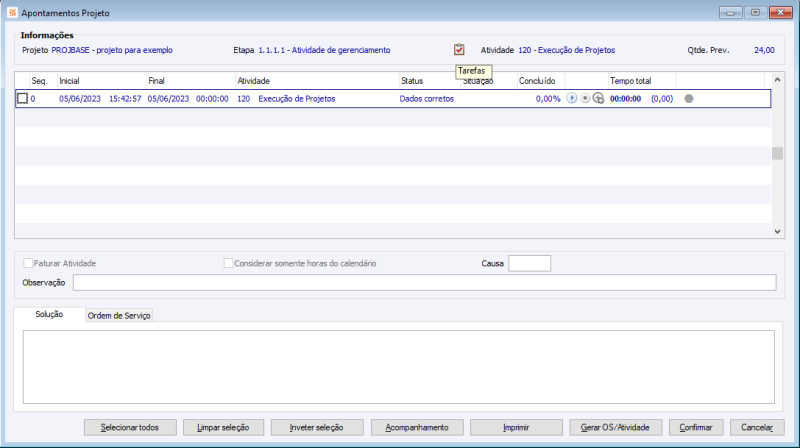Stop the timer with the stop icon
This screenshot has height=448, width=800.
585,98
